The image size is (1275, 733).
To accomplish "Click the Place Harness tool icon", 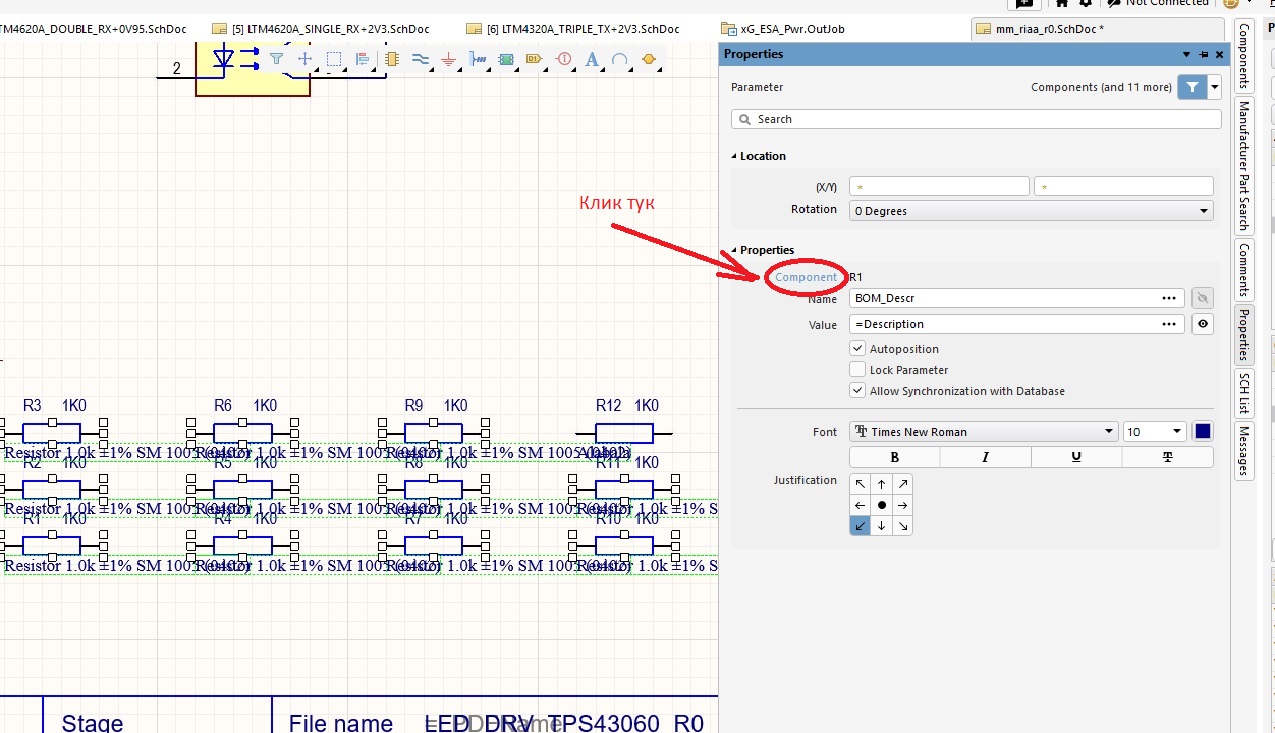I will click(477, 59).
